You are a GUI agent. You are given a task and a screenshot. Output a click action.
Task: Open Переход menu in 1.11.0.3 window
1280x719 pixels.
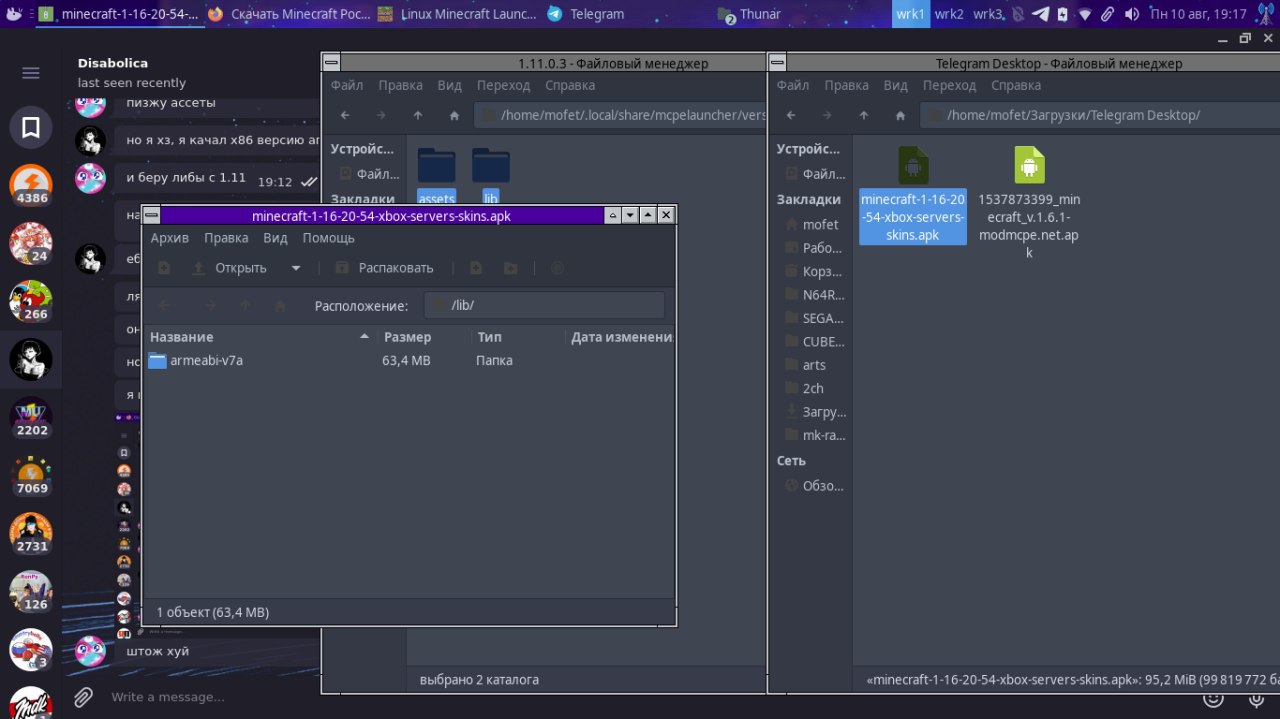tap(503, 85)
